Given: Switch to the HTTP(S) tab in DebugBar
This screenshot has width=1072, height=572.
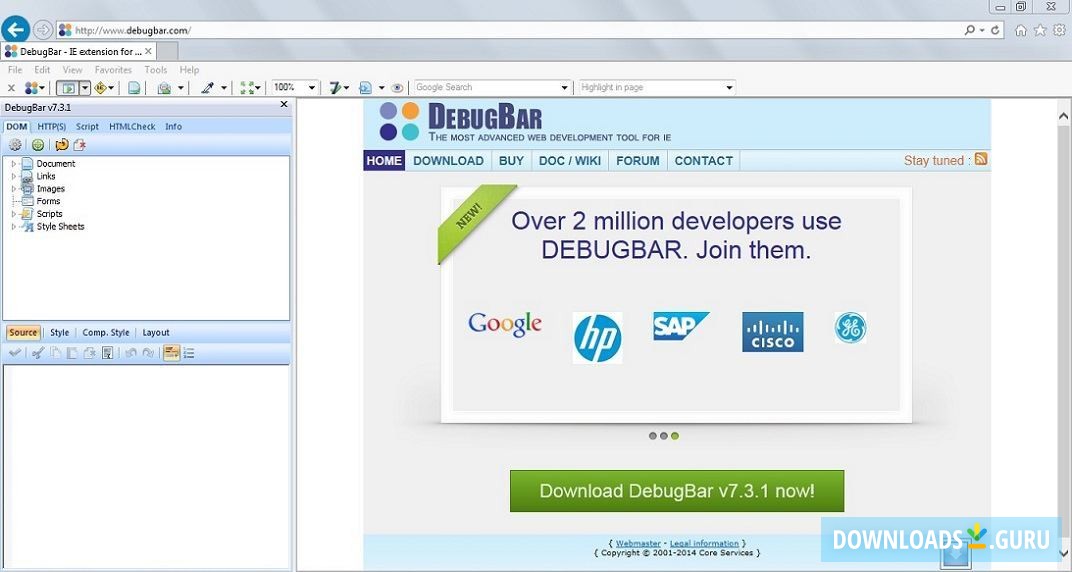Looking at the screenshot, I should pos(52,126).
